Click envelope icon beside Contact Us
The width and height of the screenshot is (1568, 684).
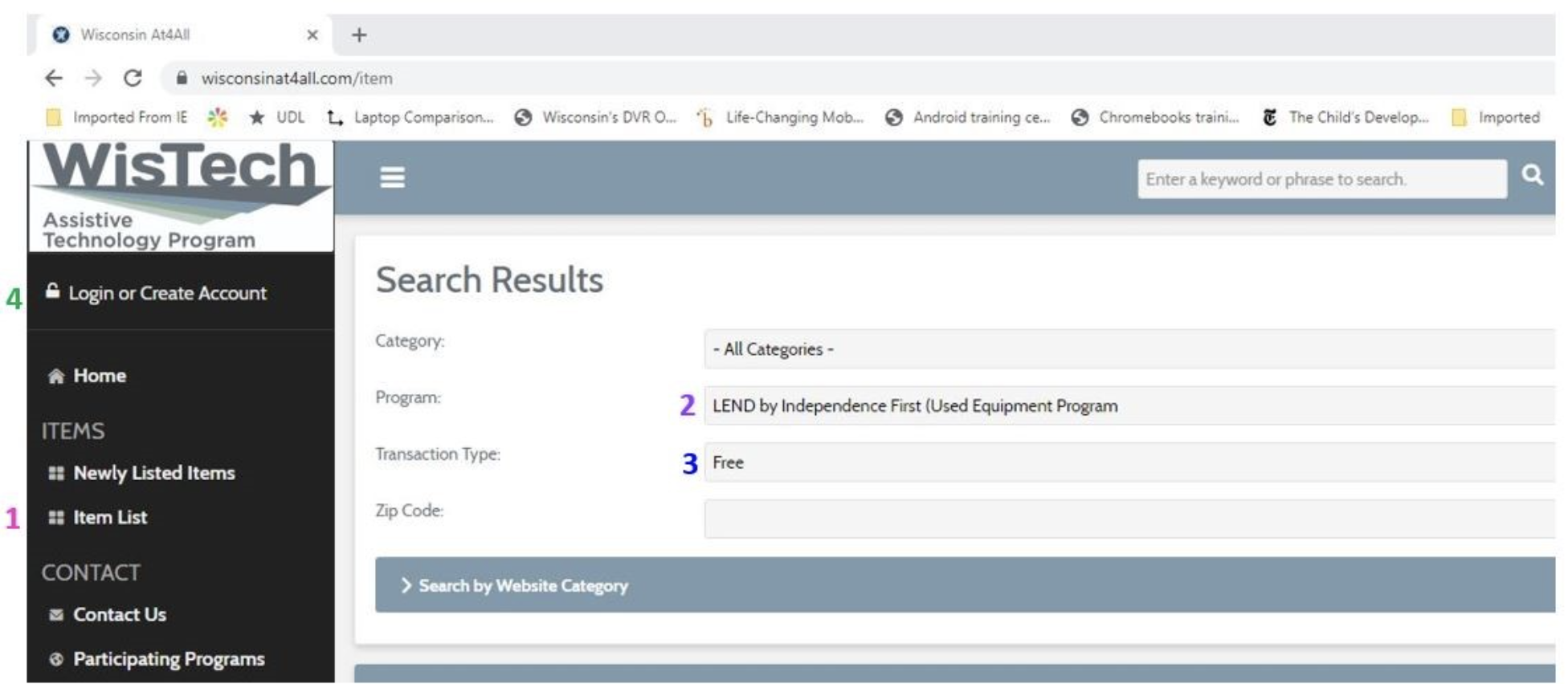coord(55,614)
